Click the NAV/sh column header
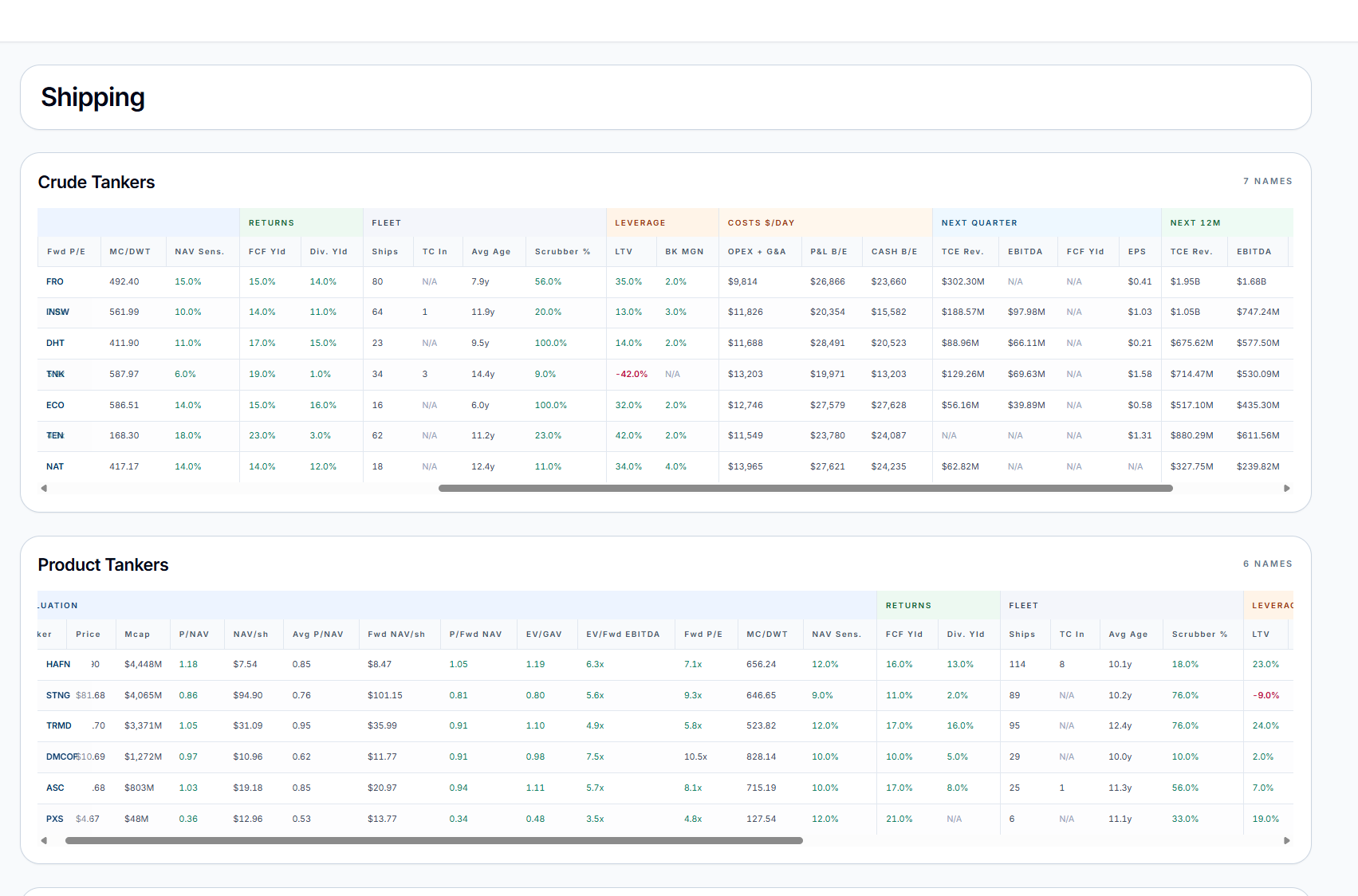 (250, 634)
